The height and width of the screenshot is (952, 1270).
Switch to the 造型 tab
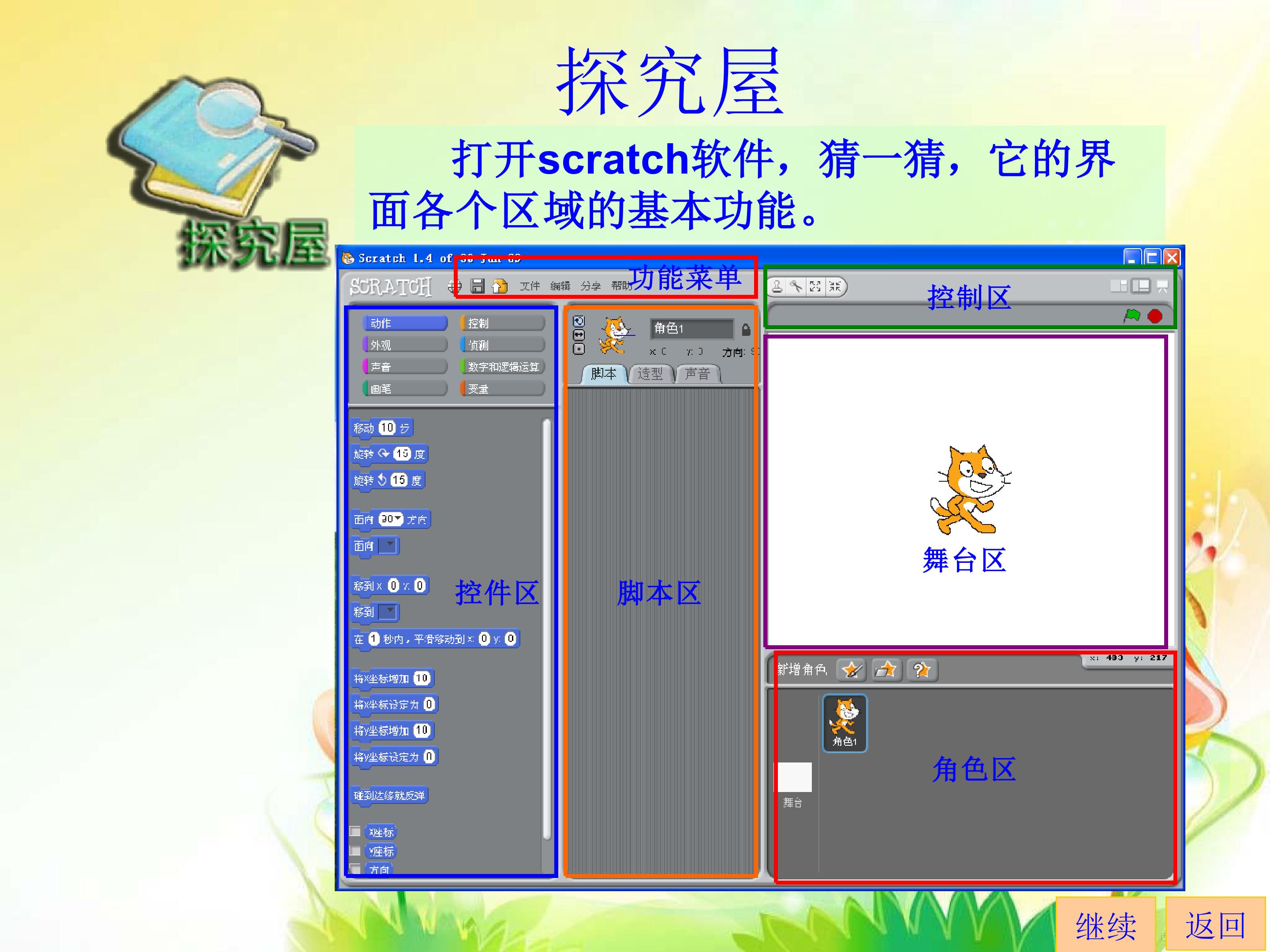pyautogui.click(x=650, y=374)
